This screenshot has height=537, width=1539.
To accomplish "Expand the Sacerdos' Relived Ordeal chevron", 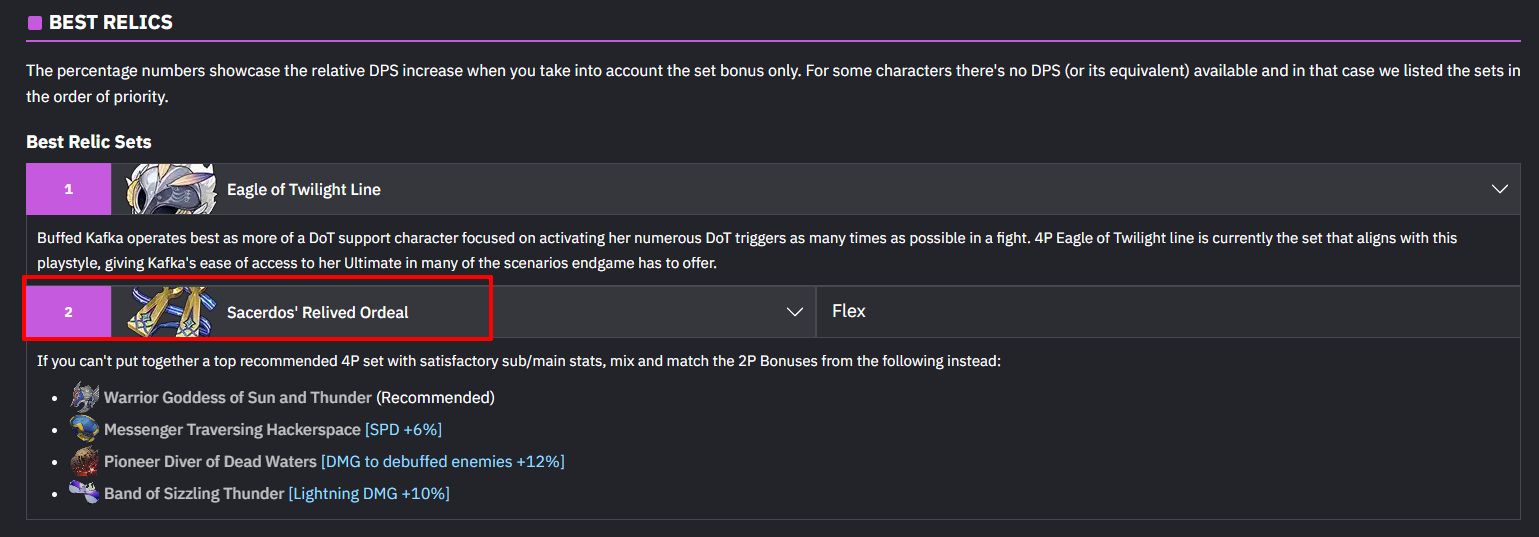I will 795,312.
